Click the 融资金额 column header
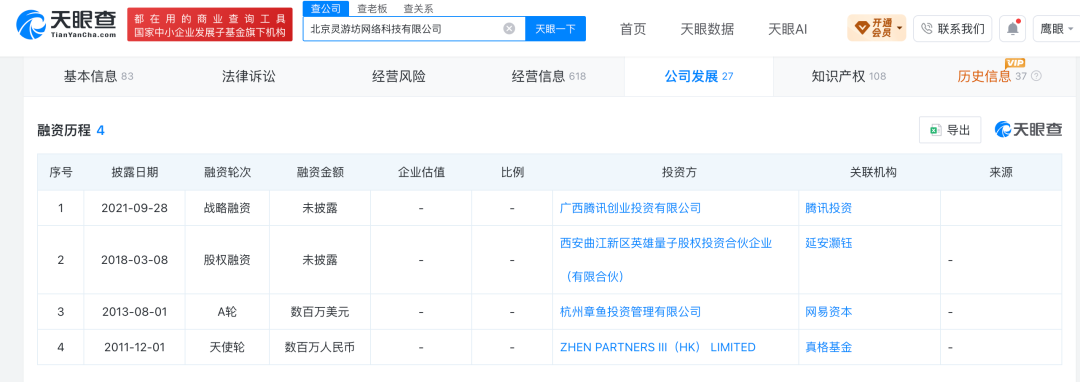The width and height of the screenshot is (1080, 382). (x=320, y=173)
